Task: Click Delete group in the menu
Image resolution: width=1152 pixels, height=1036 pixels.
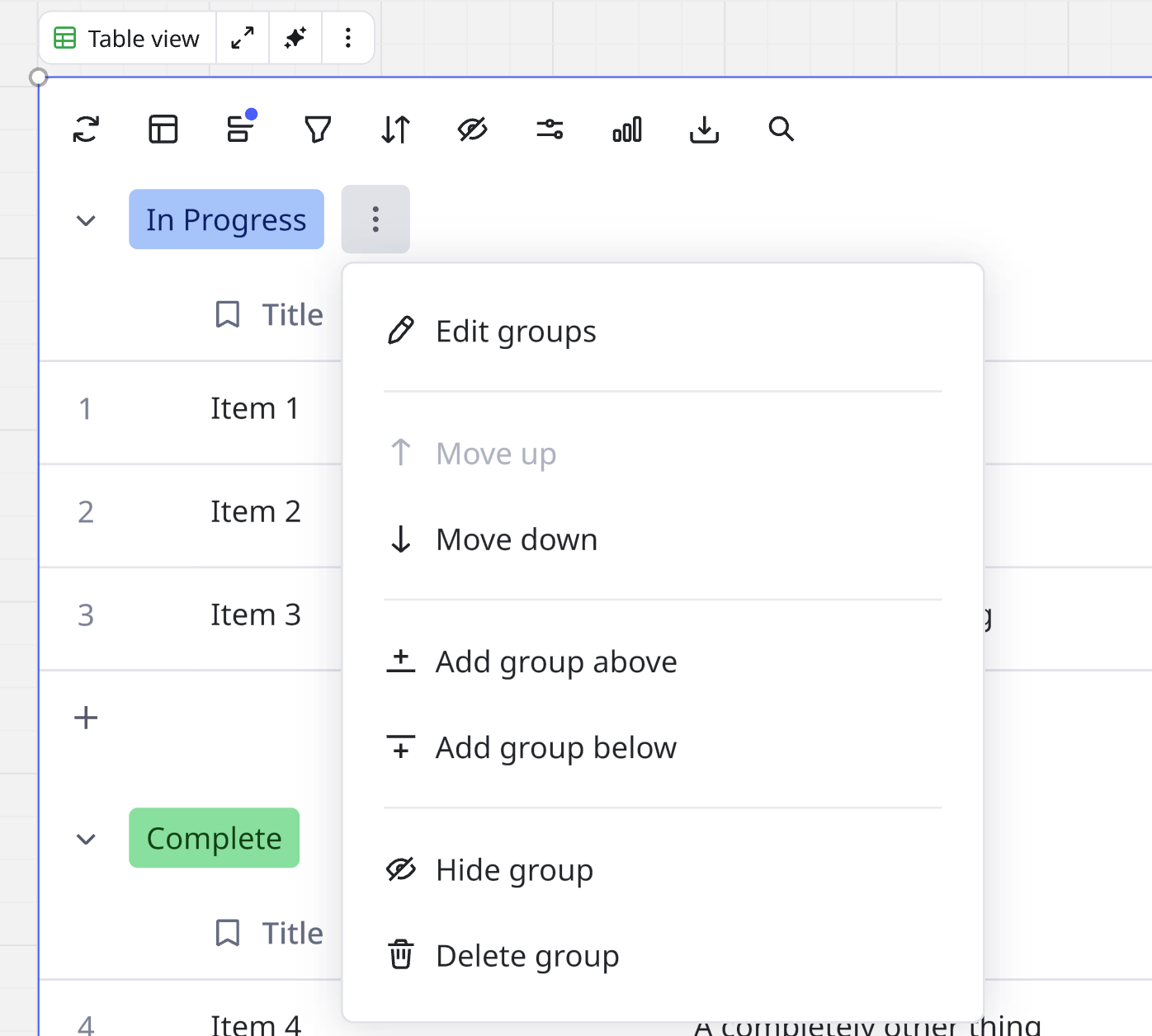Action: pos(526,956)
